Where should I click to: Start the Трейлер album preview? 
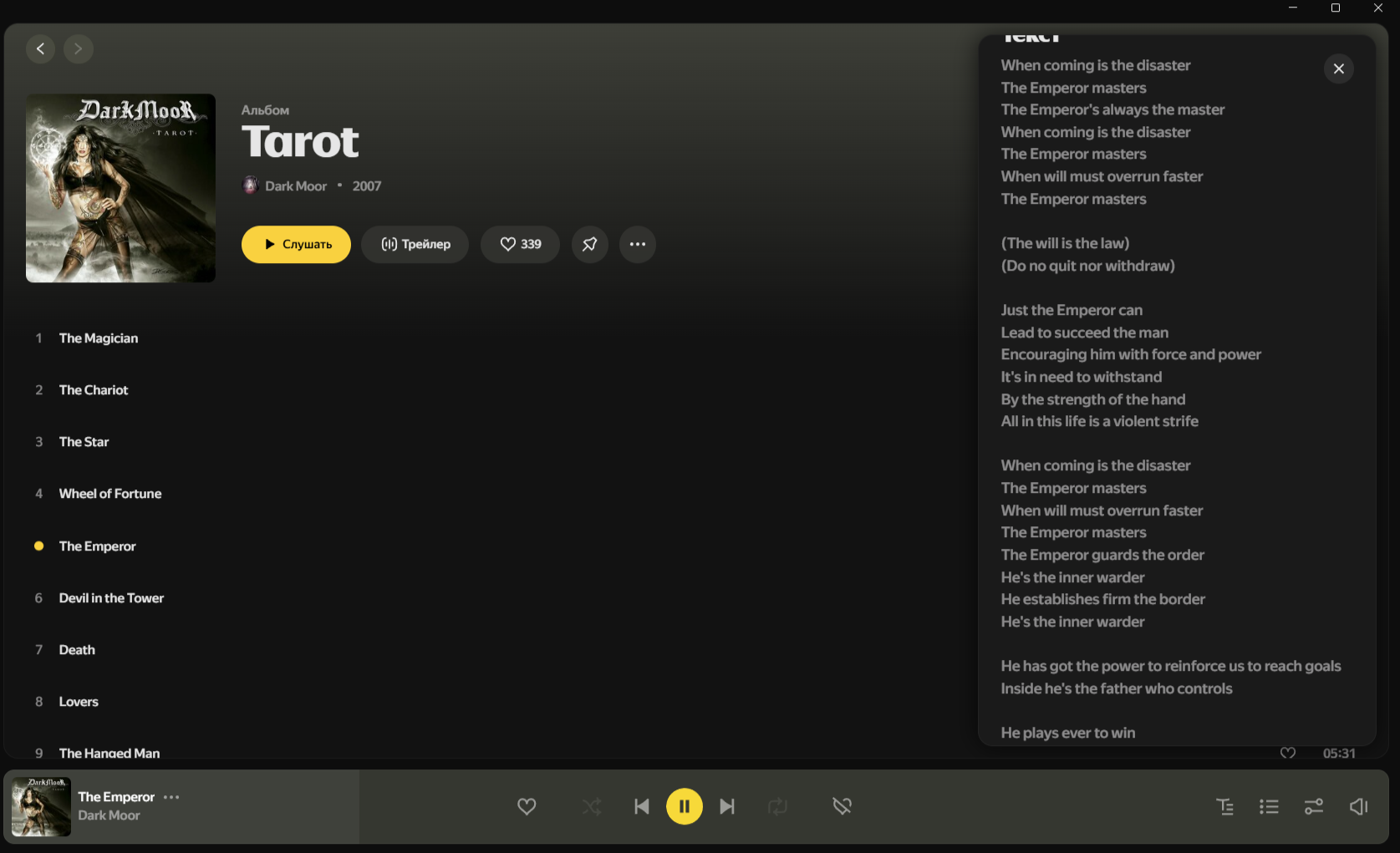click(415, 244)
